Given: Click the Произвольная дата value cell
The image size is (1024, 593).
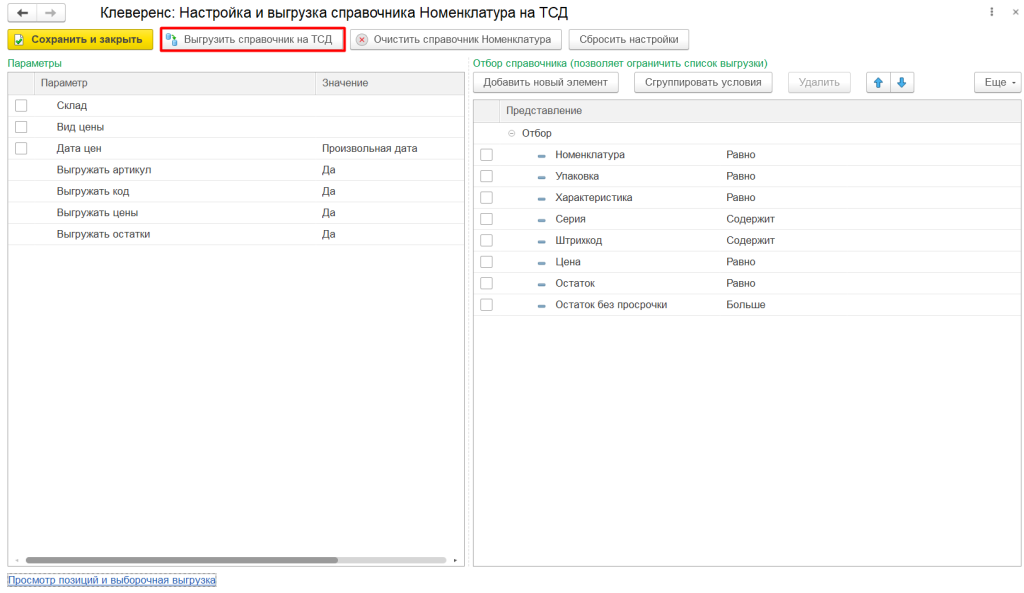Looking at the screenshot, I should point(369,148).
